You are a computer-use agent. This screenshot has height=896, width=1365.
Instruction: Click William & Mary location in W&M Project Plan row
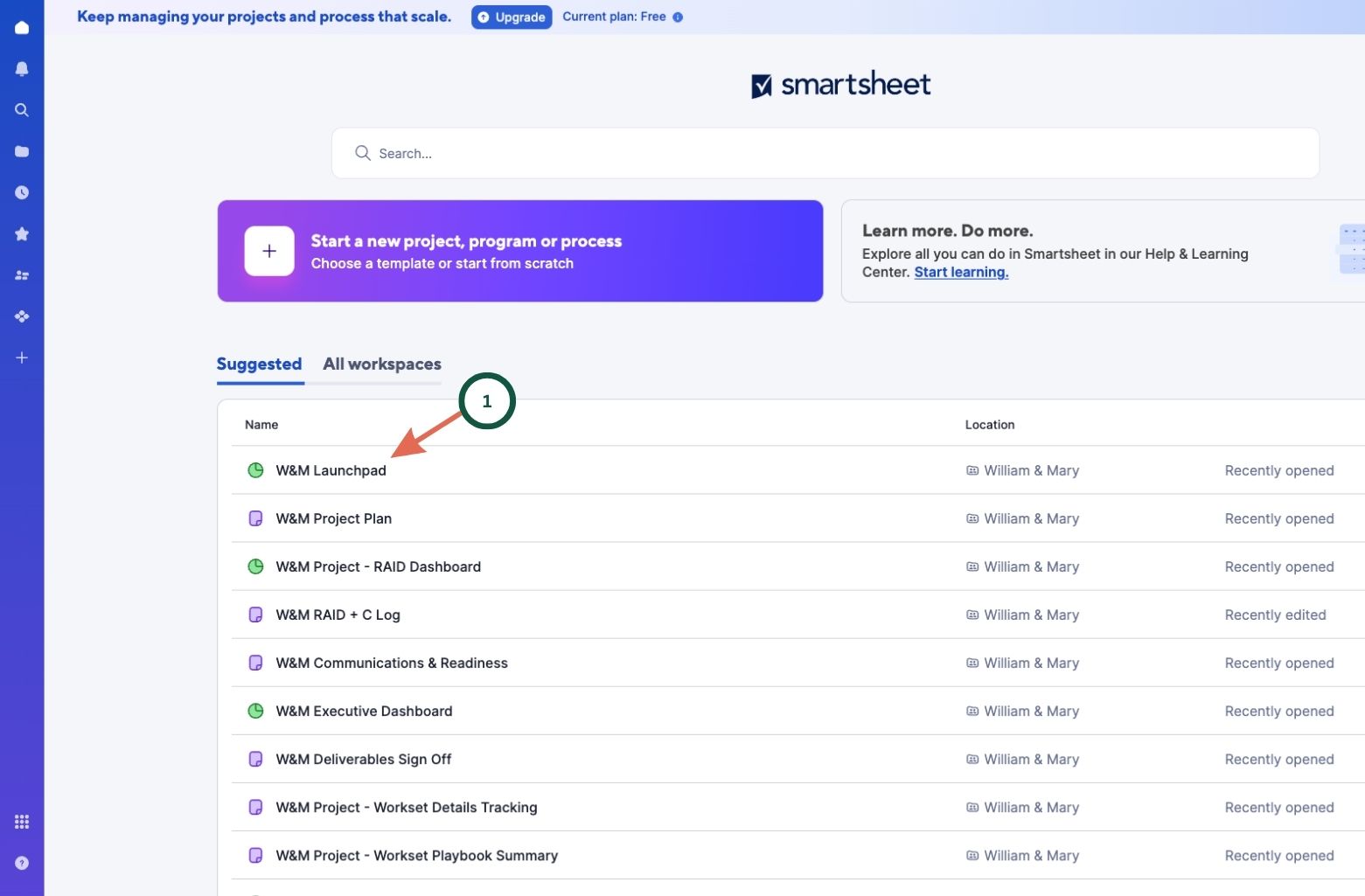1022,518
